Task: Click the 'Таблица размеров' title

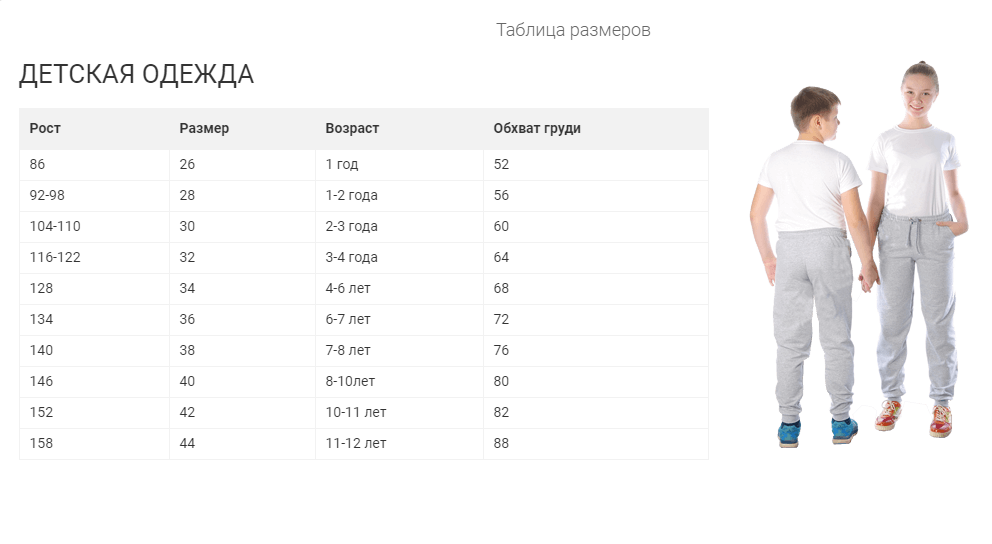Action: tap(573, 30)
